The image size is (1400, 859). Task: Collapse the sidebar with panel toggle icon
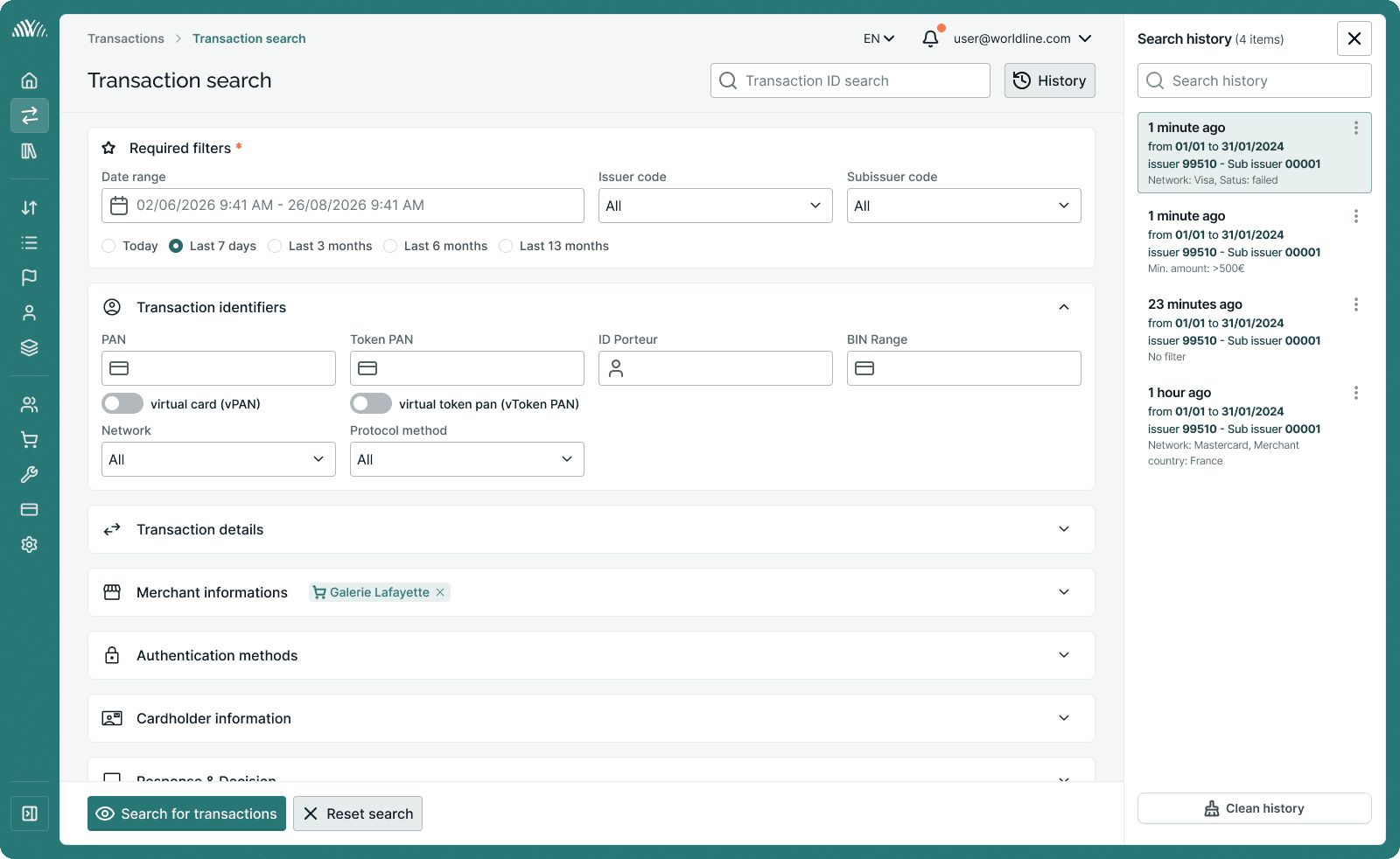29,814
